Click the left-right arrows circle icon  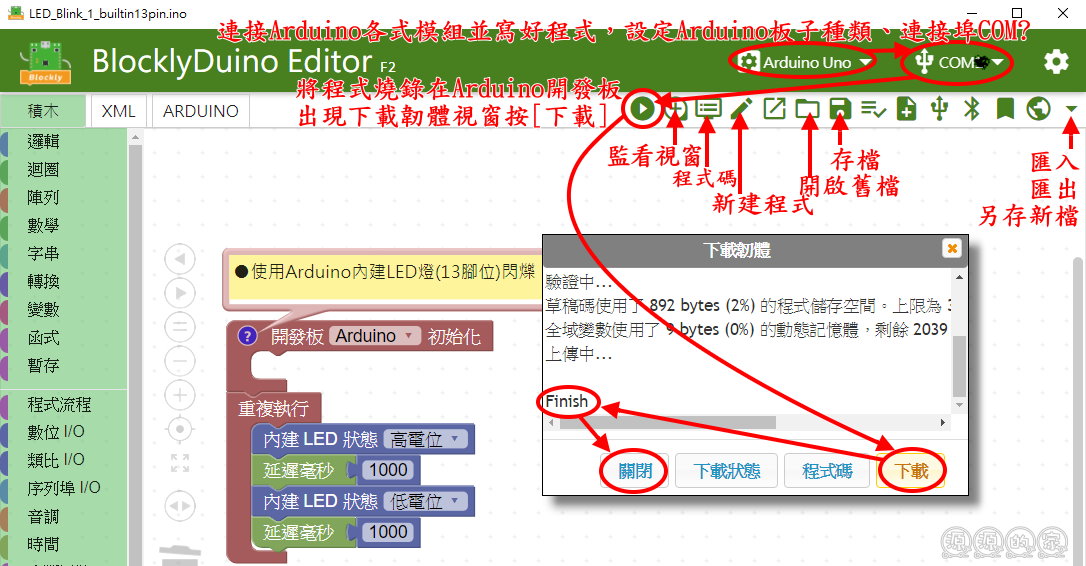[180, 506]
